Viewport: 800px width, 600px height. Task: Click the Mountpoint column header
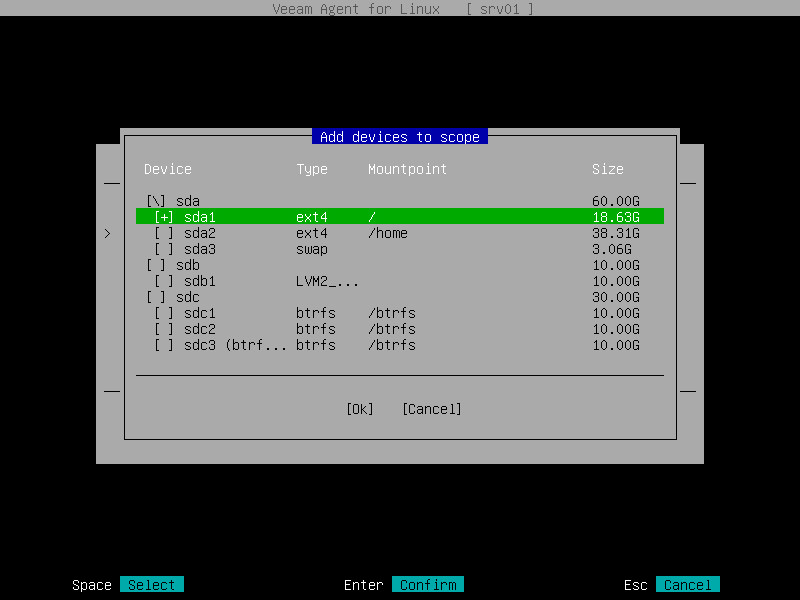(407, 169)
